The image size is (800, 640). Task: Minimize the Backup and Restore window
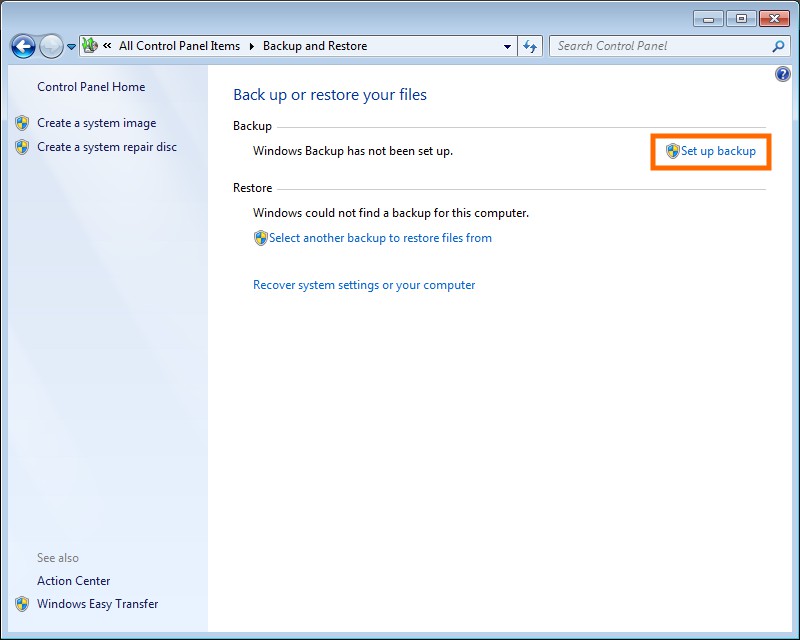[x=708, y=19]
